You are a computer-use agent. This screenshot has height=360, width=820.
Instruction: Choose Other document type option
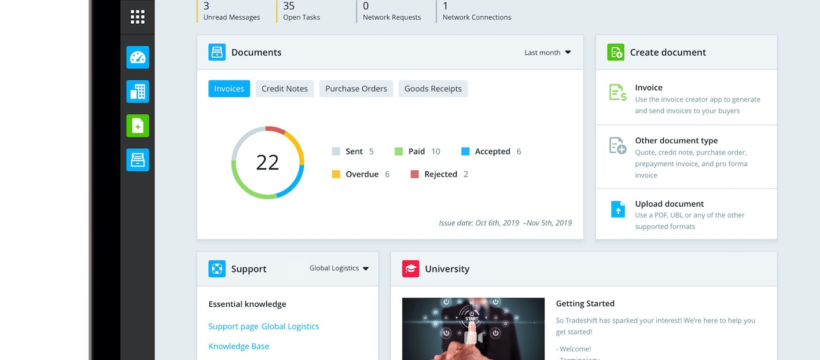686,157
